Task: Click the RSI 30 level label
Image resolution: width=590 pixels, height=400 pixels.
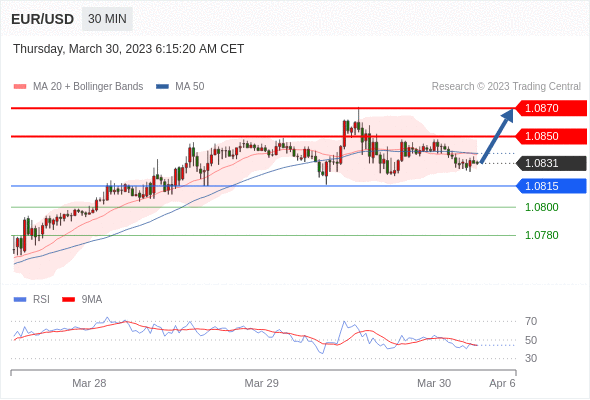Action: coord(531,358)
